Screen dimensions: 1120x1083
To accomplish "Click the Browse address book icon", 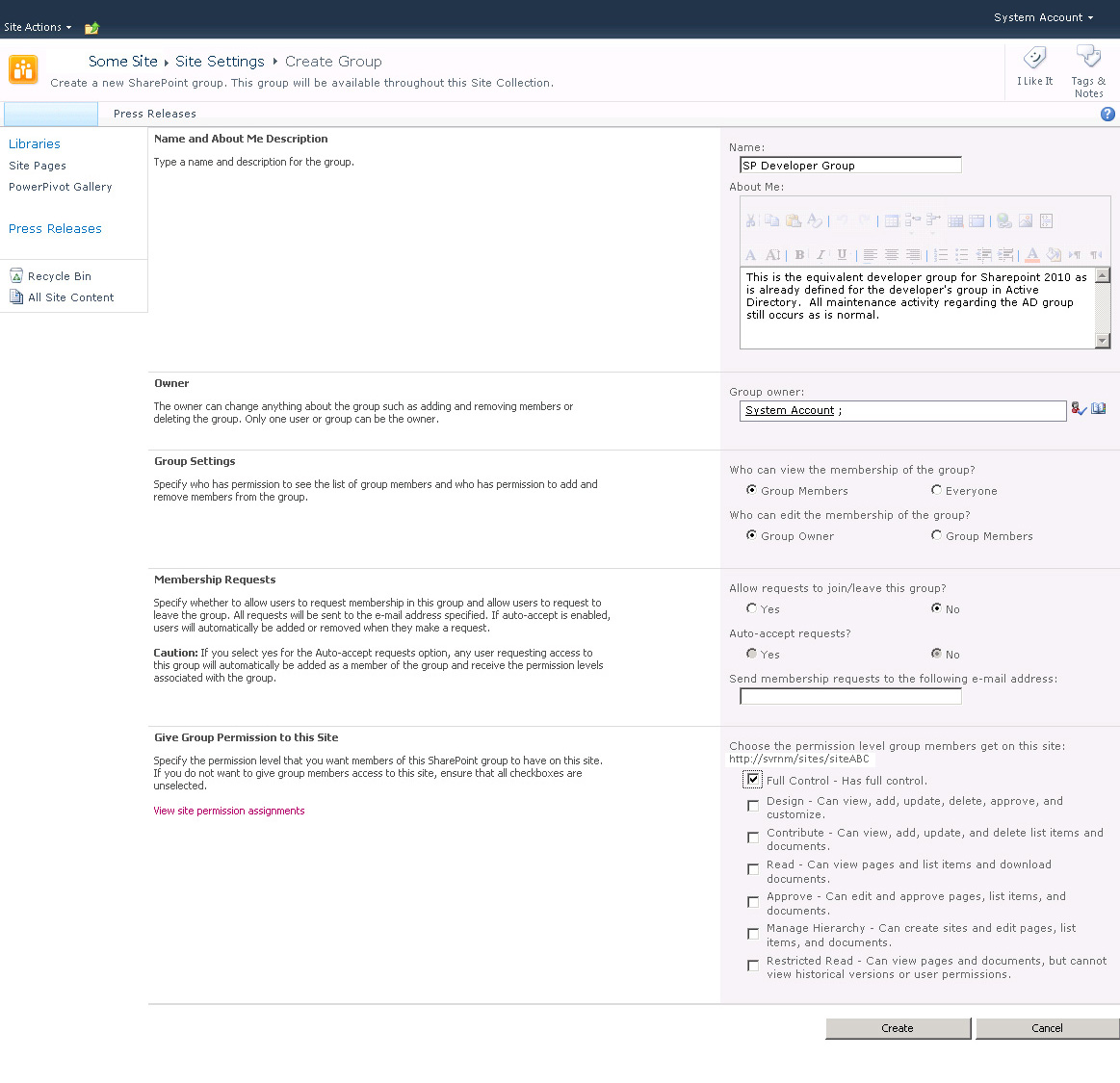I will (1099, 408).
